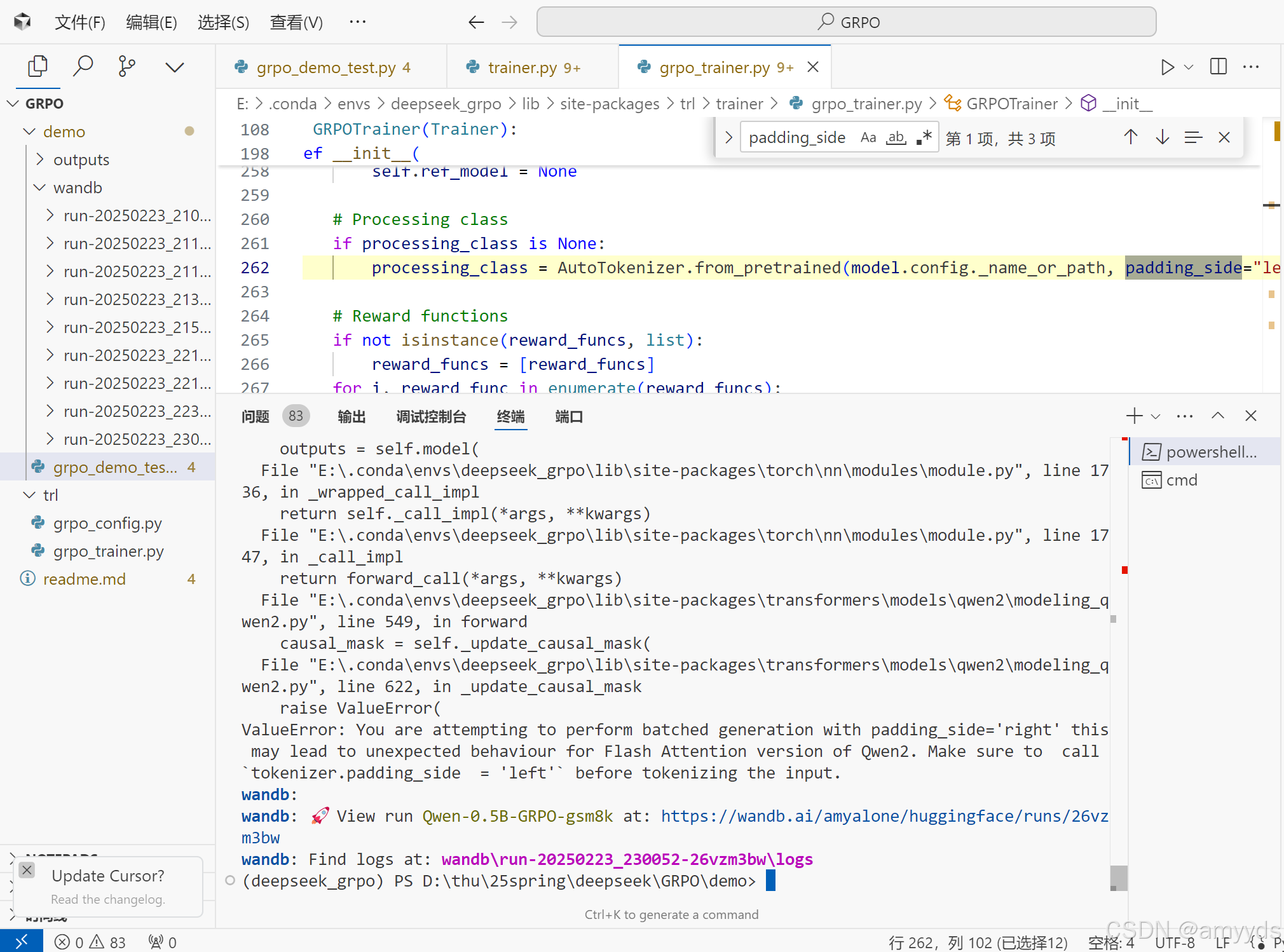Expand replace toggle in find widget
The image size is (1284, 952).
[x=728, y=138]
